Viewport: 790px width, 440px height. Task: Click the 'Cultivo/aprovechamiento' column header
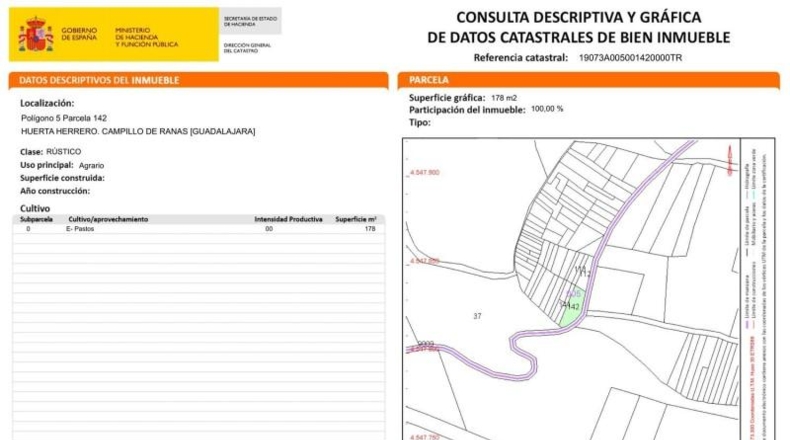(108, 220)
